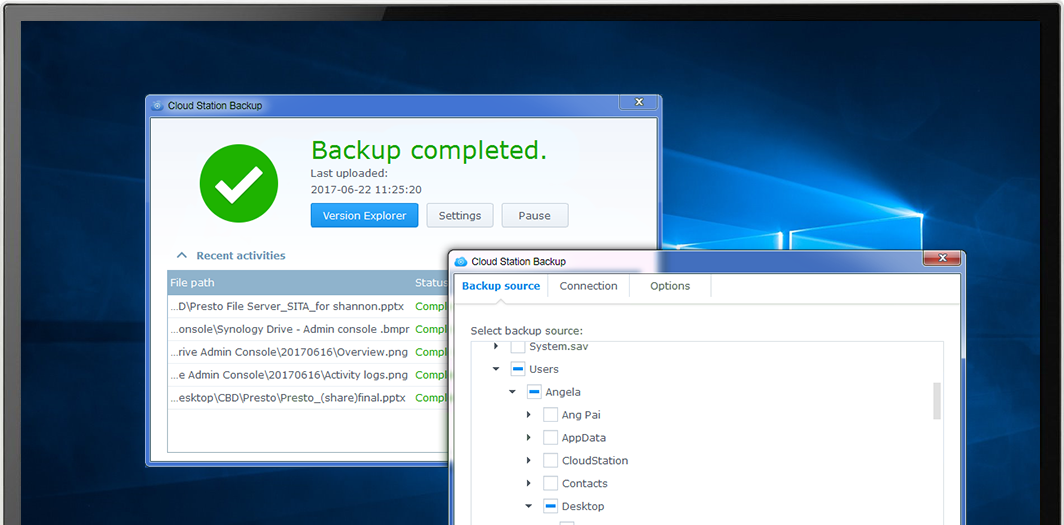The height and width of the screenshot is (525, 1064).
Task: Click the cloud icon in the backup source title bar
Action: [x=461, y=261]
